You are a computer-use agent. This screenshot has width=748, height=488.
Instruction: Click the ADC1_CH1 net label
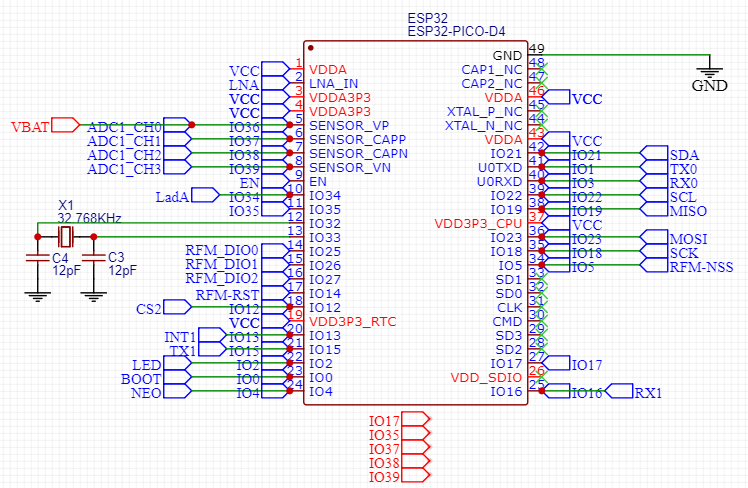pos(124,141)
